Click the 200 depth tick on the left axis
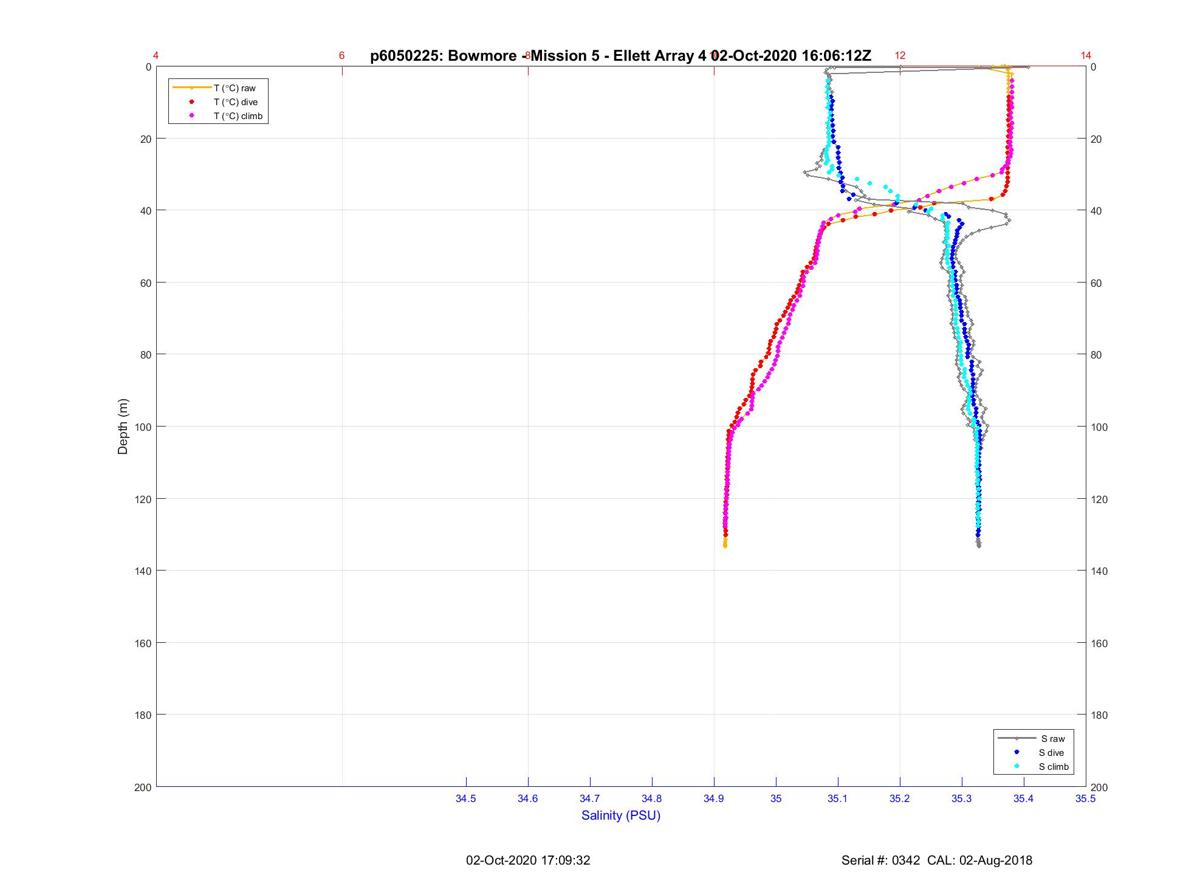 click(142, 787)
